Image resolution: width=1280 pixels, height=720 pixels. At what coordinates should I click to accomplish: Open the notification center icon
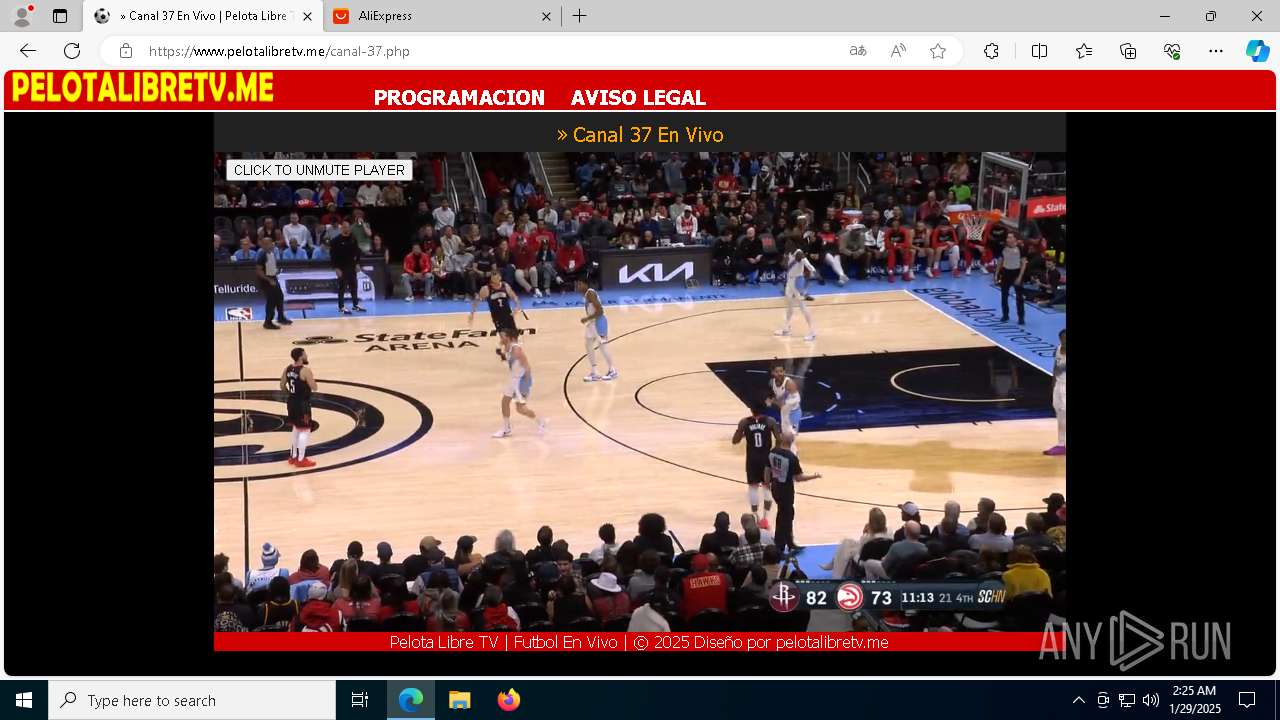1247,700
